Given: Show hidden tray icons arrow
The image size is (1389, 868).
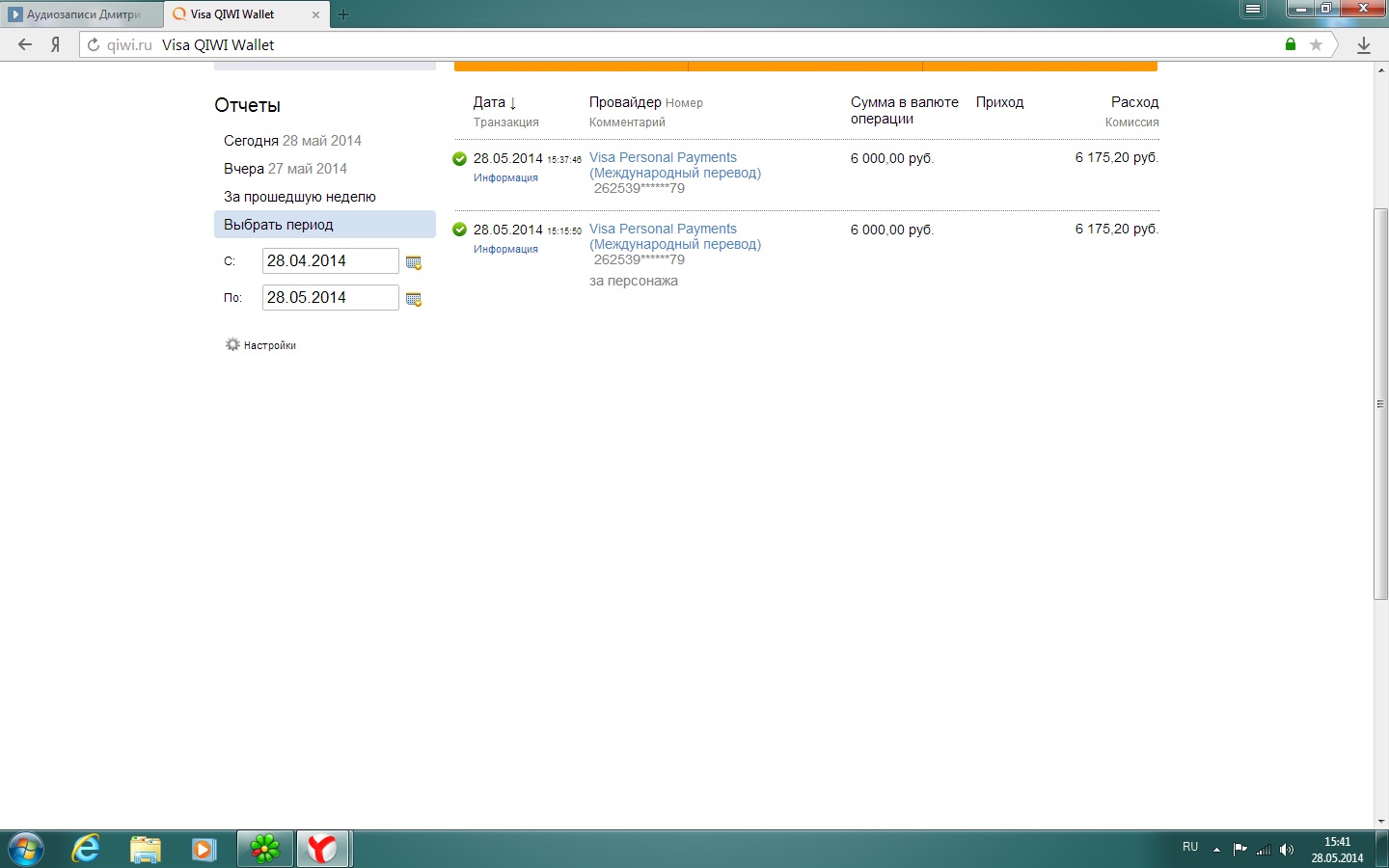Looking at the screenshot, I should click(1216, 850).
